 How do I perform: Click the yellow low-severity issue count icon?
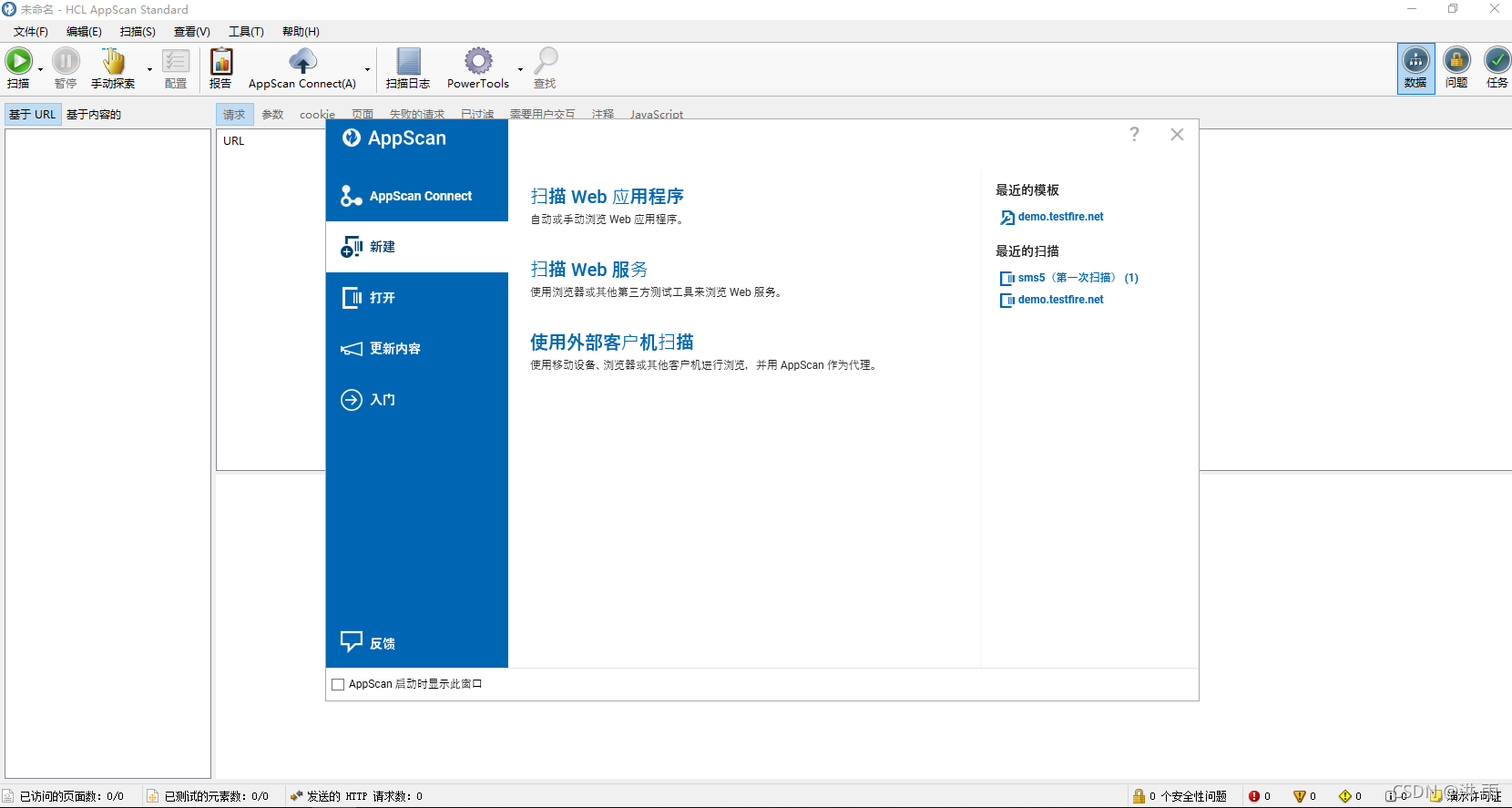[x=1345, y=796]
